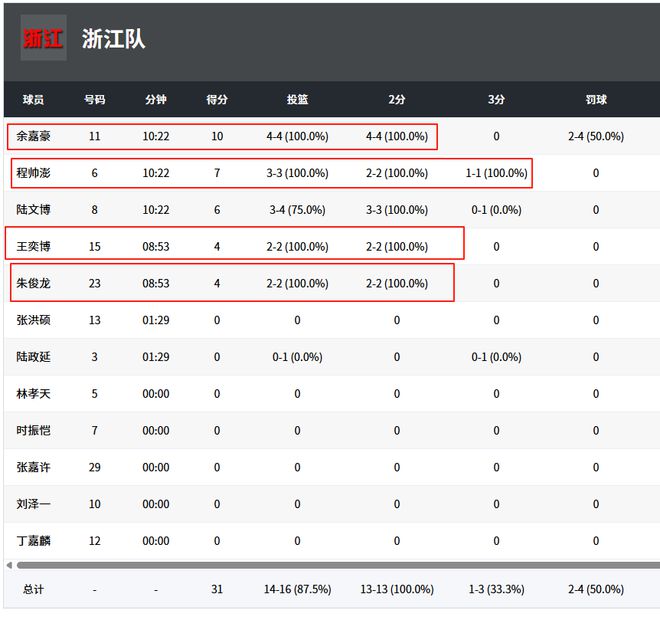The width and height of the screenshot is (660, 630).
Task: Click player name 丁嘉麟
Action: click(33, 541)
